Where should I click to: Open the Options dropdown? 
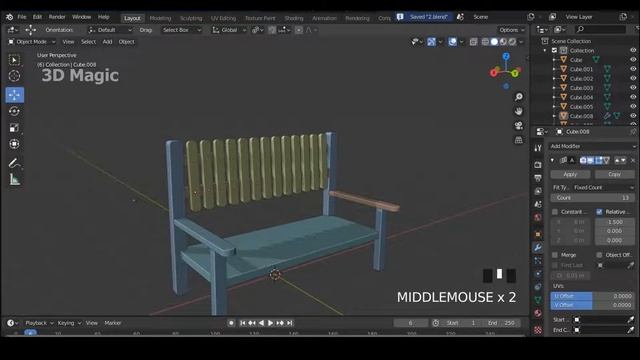pyautogui.click(x=511, y=30)
